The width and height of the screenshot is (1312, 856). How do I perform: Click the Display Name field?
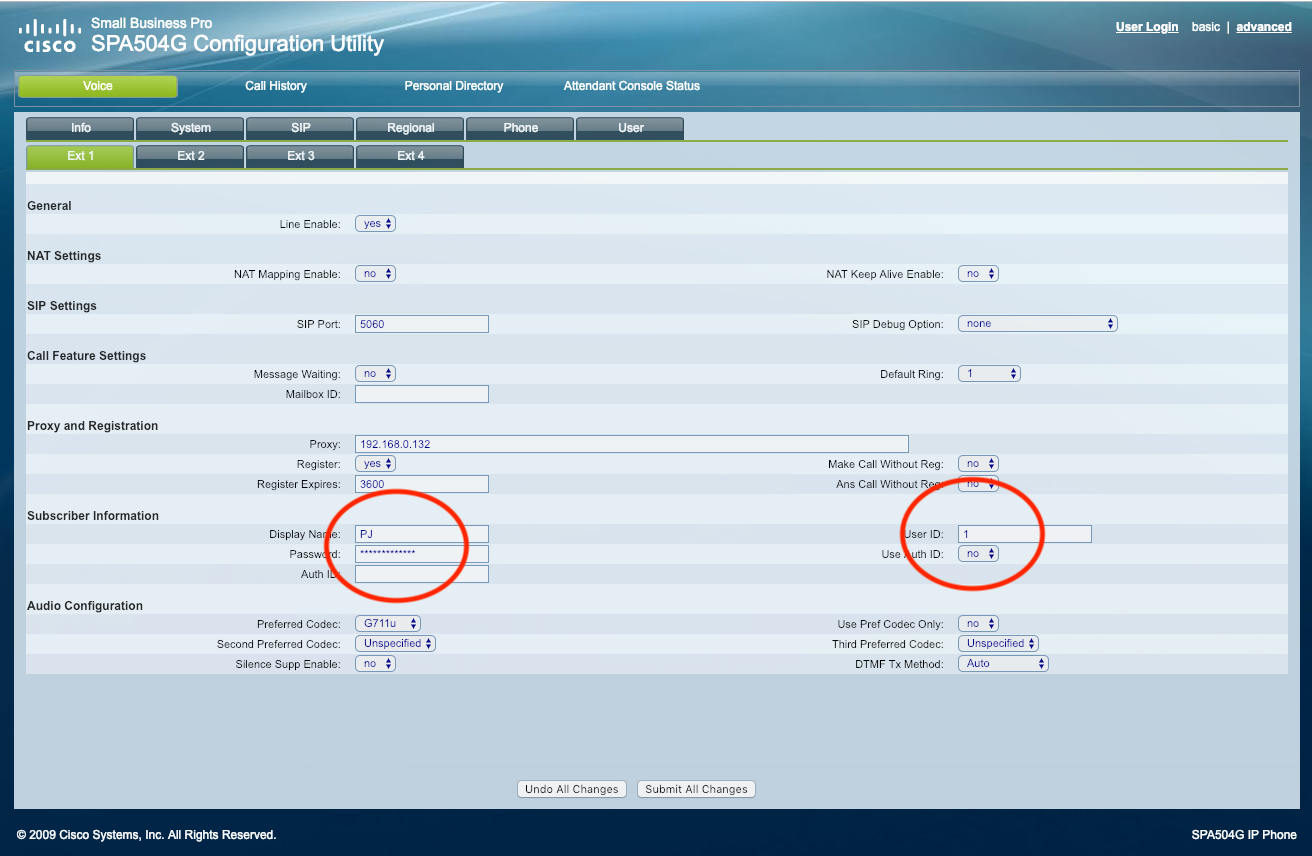click(422, 534)
